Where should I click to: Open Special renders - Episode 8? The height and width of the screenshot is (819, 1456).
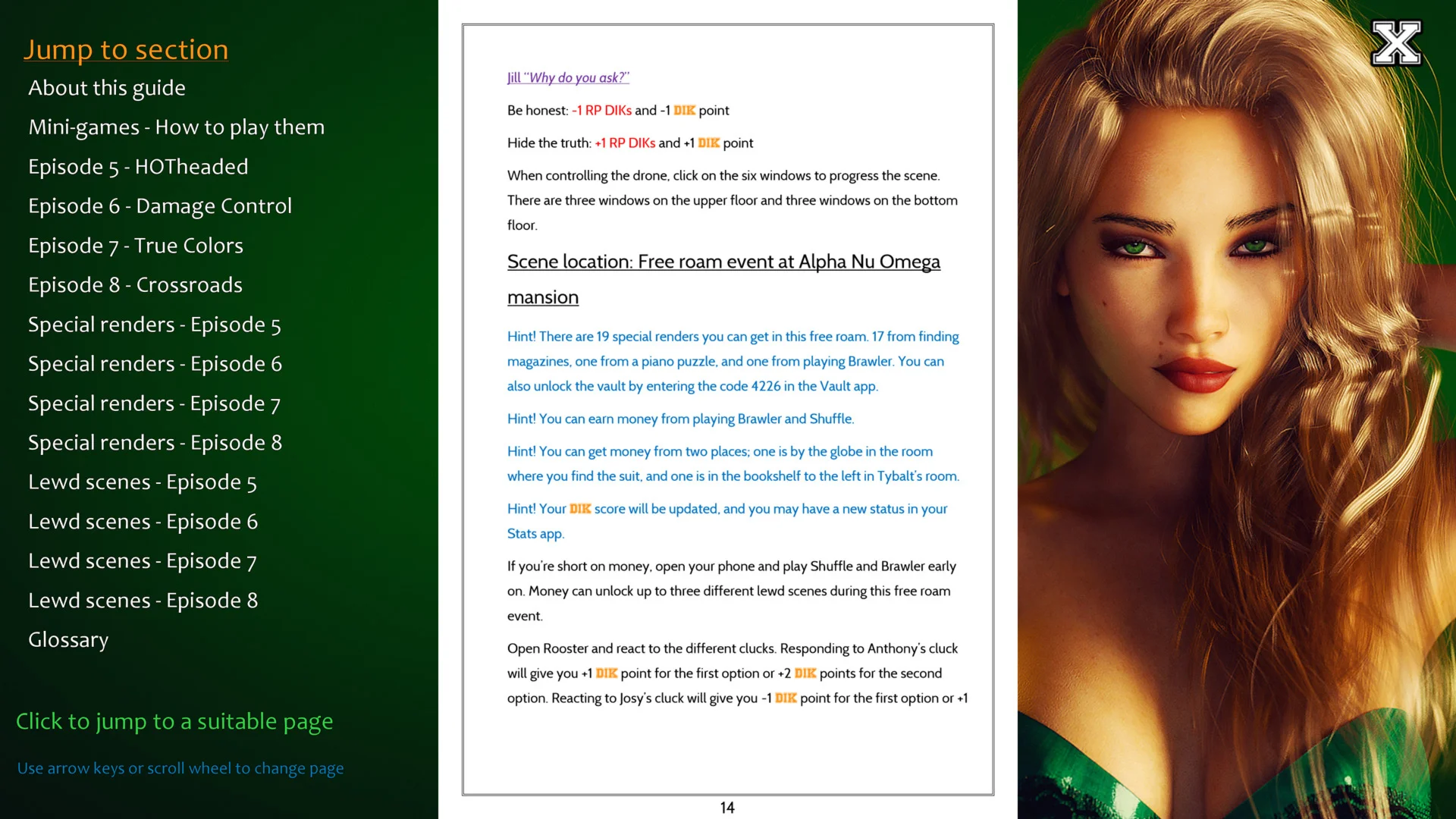(155, 443)
